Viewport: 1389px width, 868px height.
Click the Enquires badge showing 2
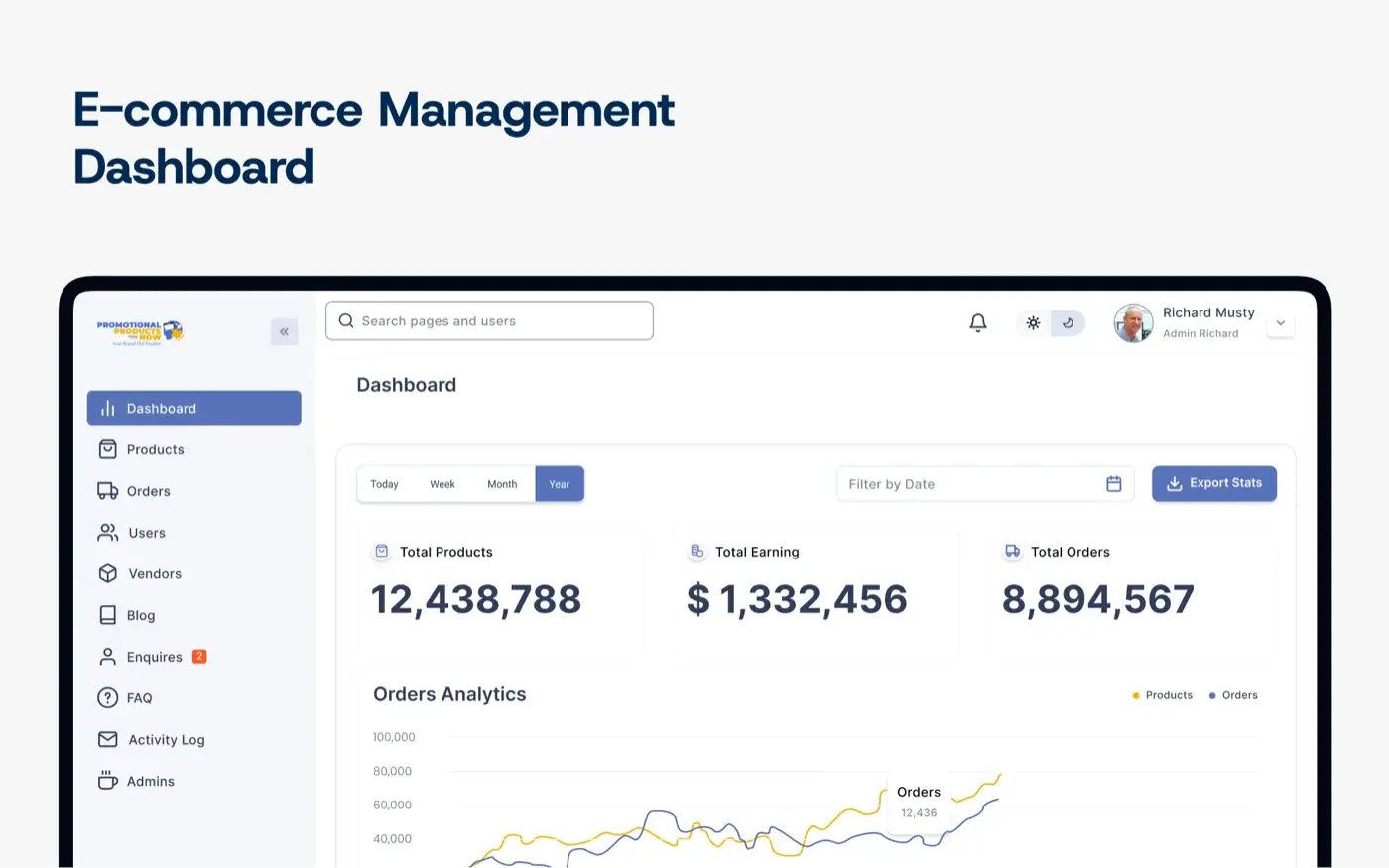point(199,656)
